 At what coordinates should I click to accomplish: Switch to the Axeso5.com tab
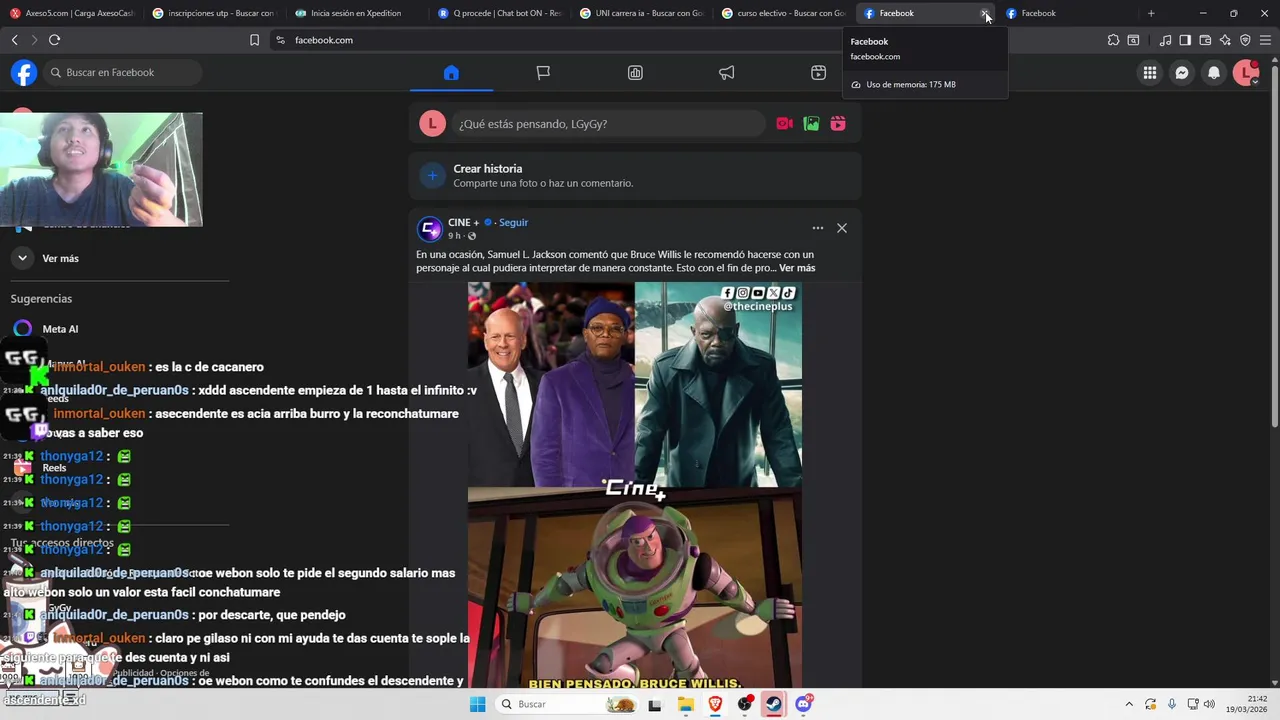[71, 13]
